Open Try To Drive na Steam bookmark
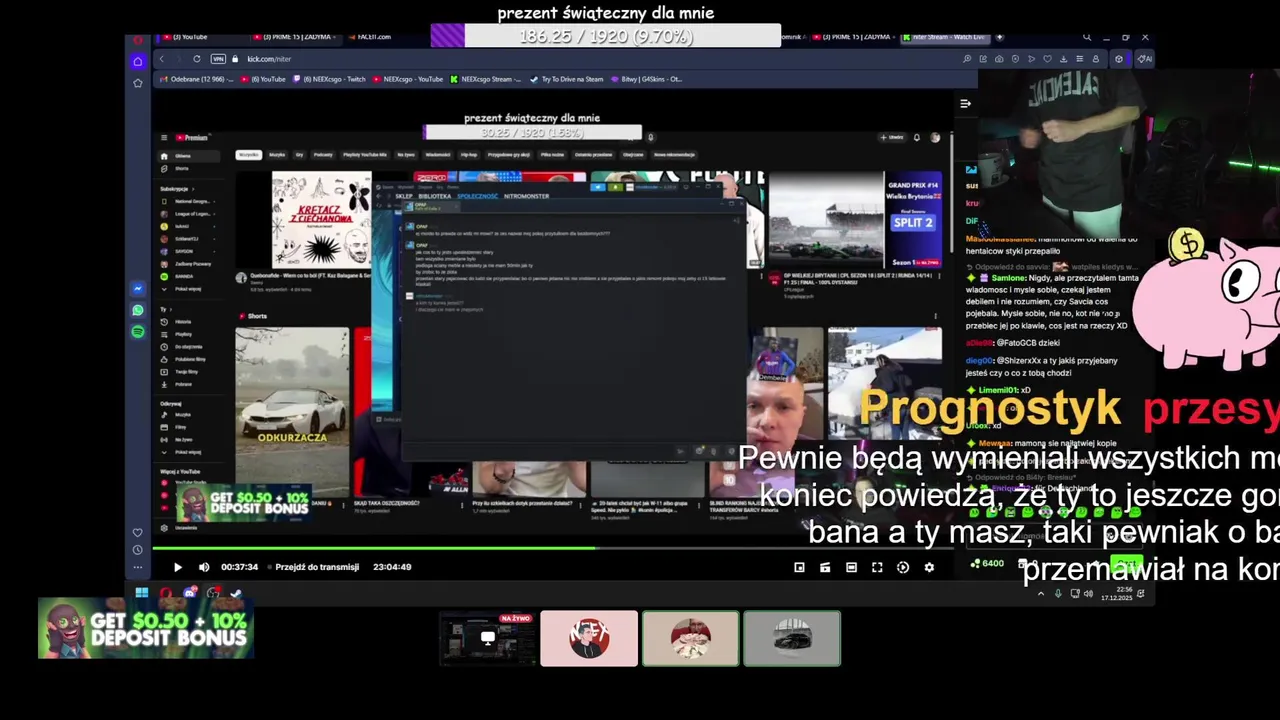This screenshot has height=720, width=1280. pos(568,79)
